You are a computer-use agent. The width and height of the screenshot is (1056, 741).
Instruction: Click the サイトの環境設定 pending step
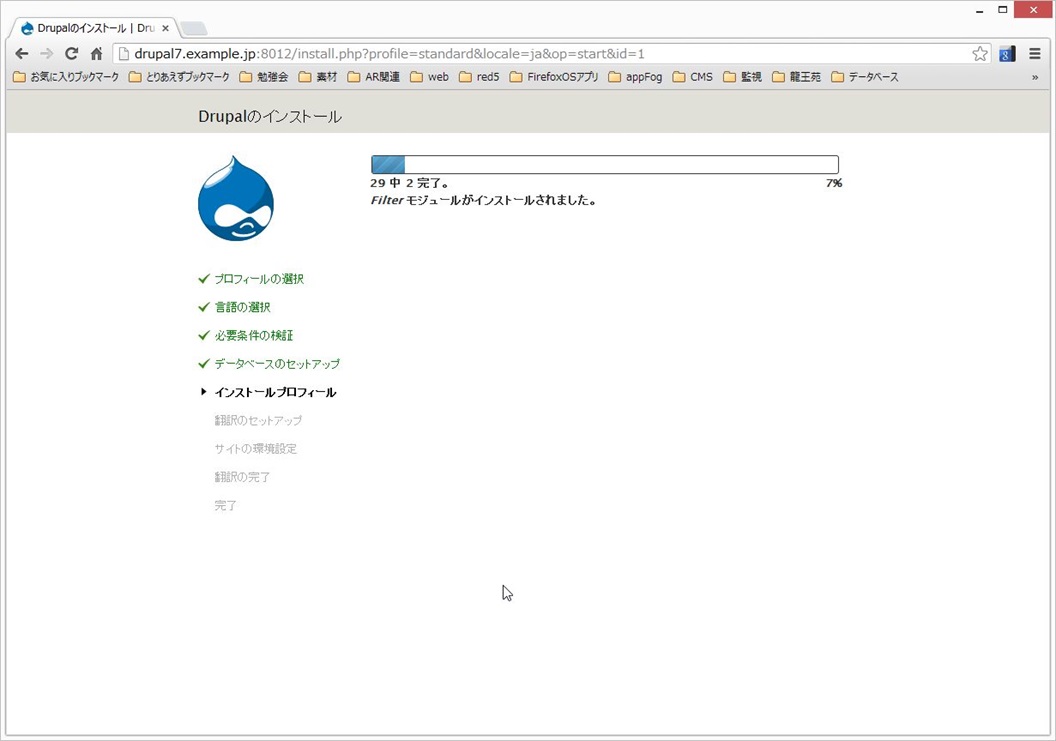click(x=255, y=449)
